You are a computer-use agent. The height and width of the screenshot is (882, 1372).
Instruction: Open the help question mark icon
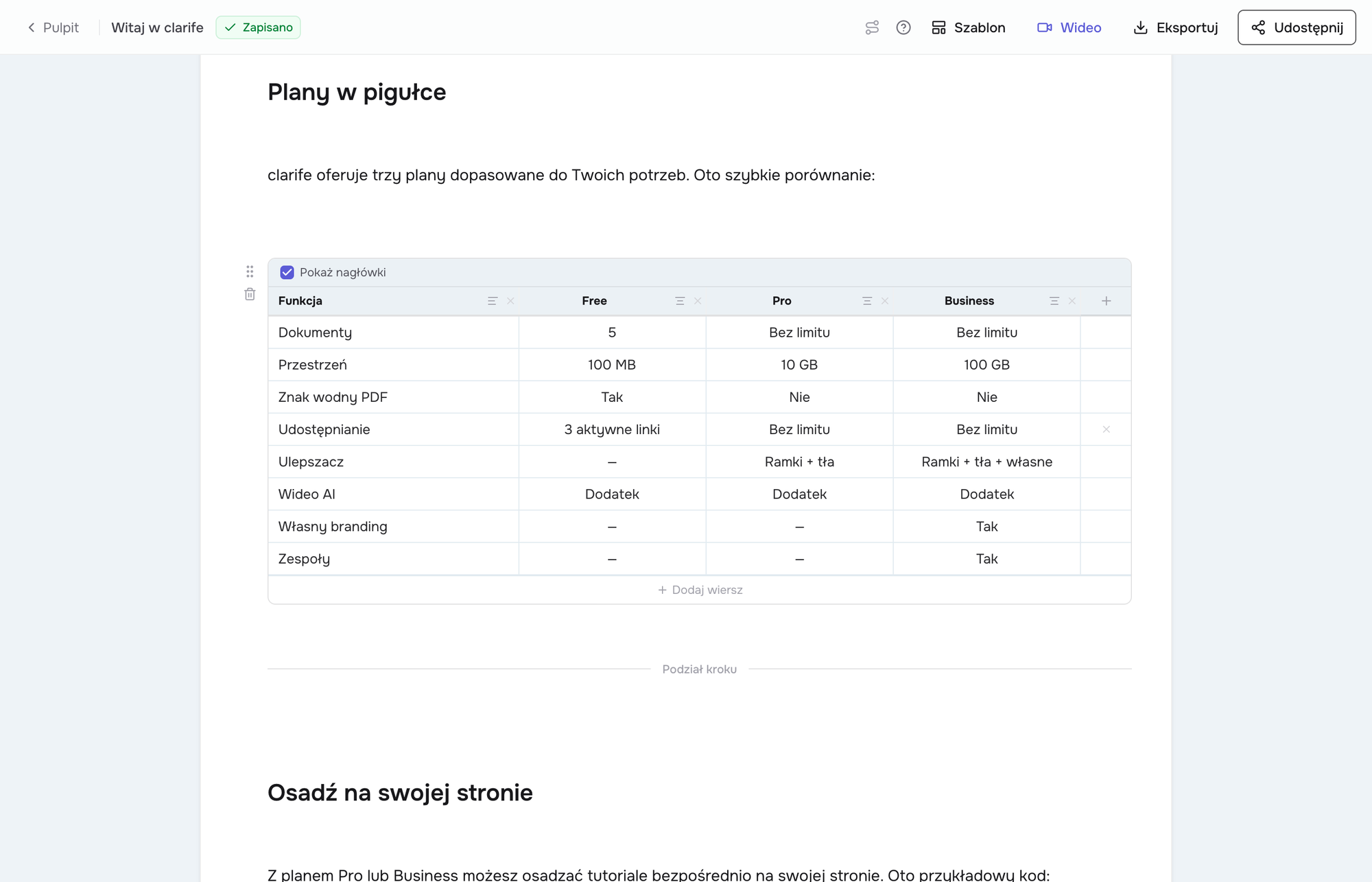point(903,27)
